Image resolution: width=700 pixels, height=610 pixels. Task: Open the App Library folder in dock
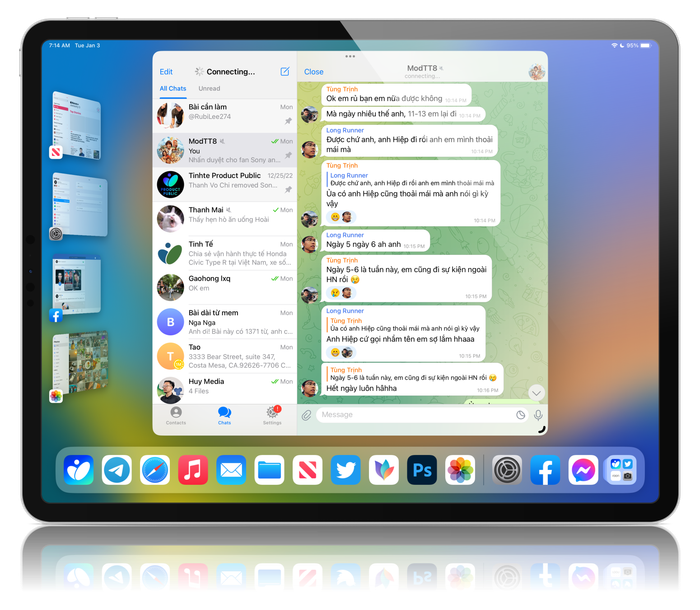click(x=621, y=470)
